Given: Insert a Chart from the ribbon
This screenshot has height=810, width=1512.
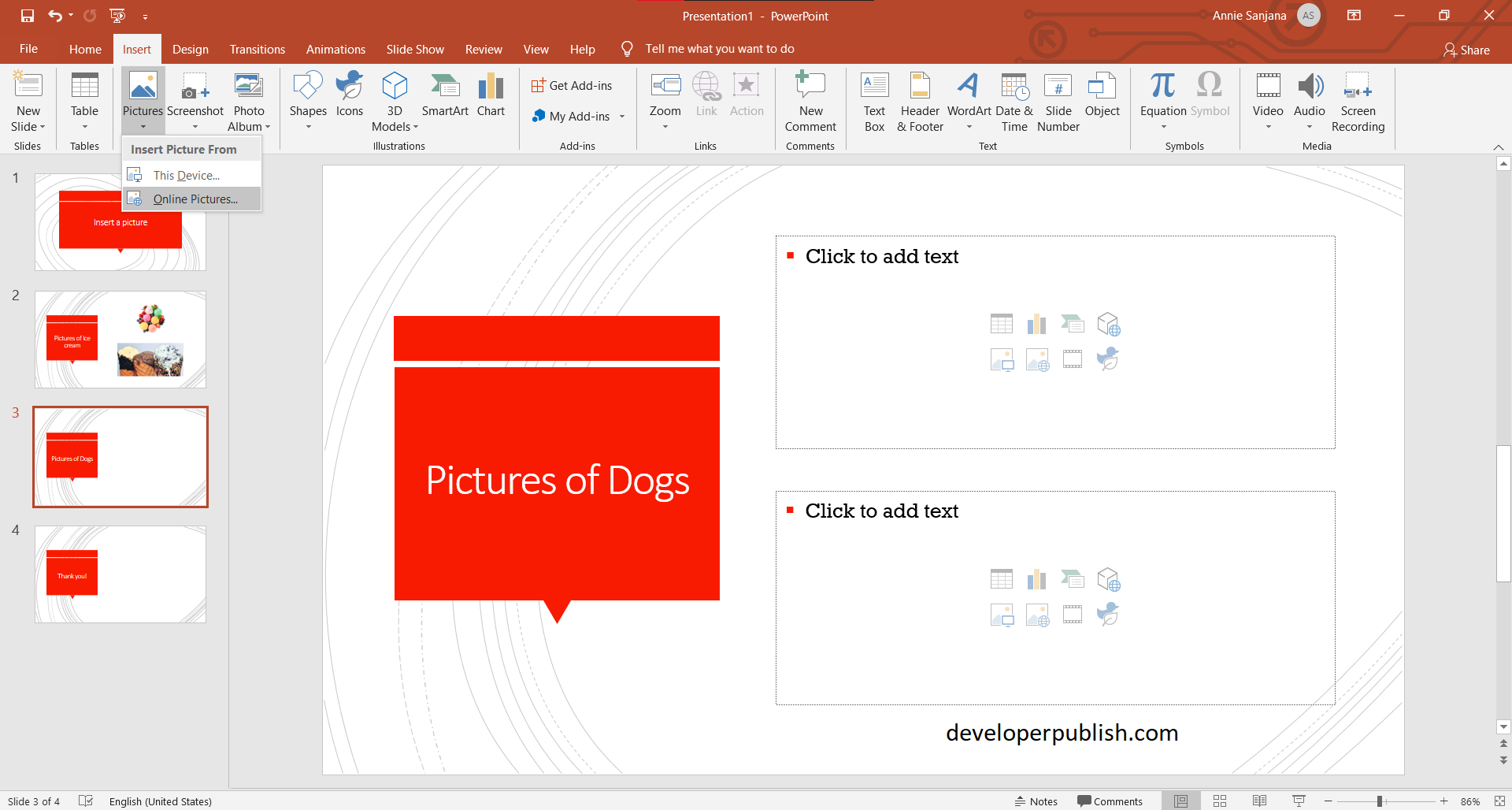Looking at the screenshot, I should 491,95.
